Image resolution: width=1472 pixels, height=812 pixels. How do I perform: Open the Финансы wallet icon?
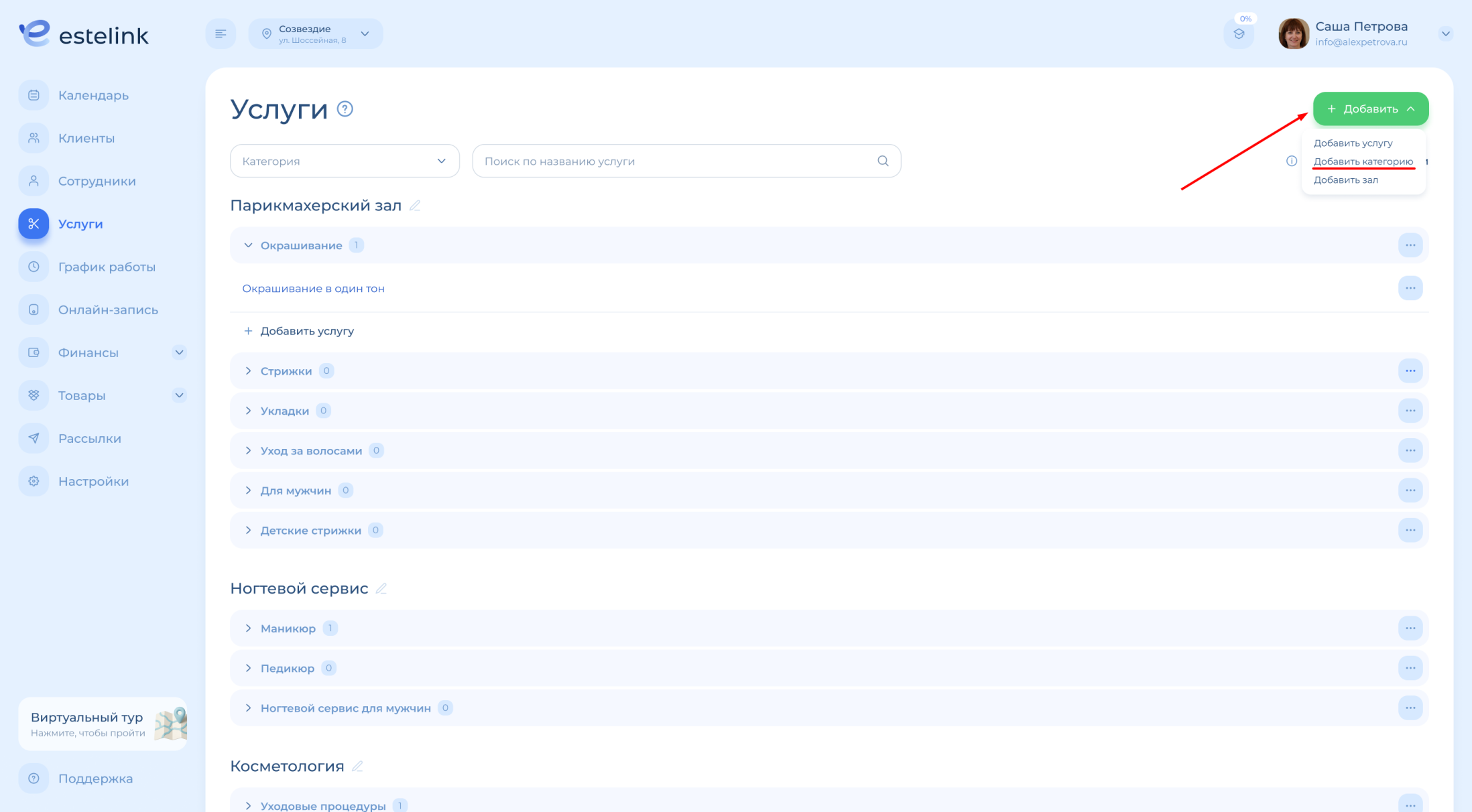click(x=34, y=352)
